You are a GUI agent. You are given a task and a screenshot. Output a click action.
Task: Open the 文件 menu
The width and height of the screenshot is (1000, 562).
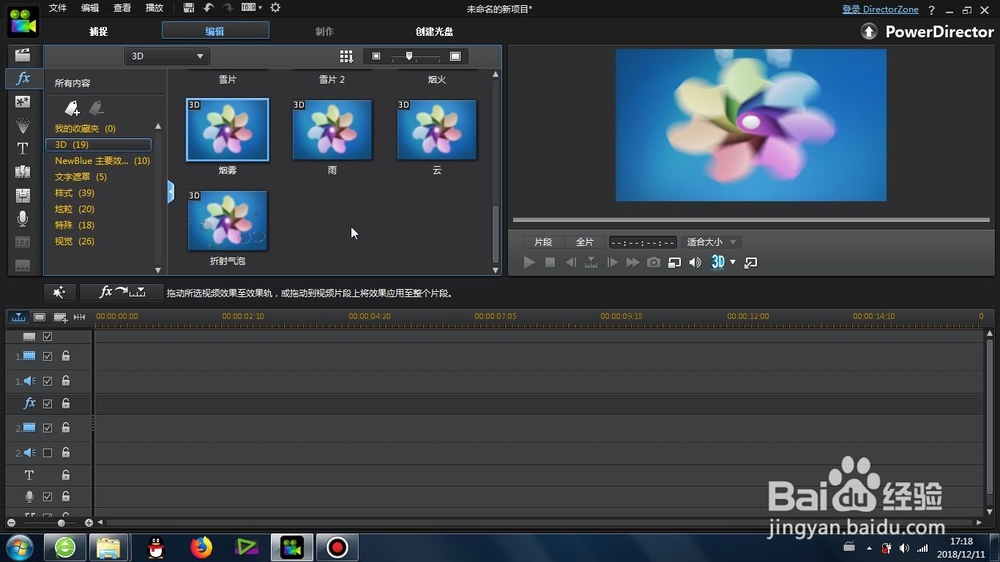click(x=57, y=8)
